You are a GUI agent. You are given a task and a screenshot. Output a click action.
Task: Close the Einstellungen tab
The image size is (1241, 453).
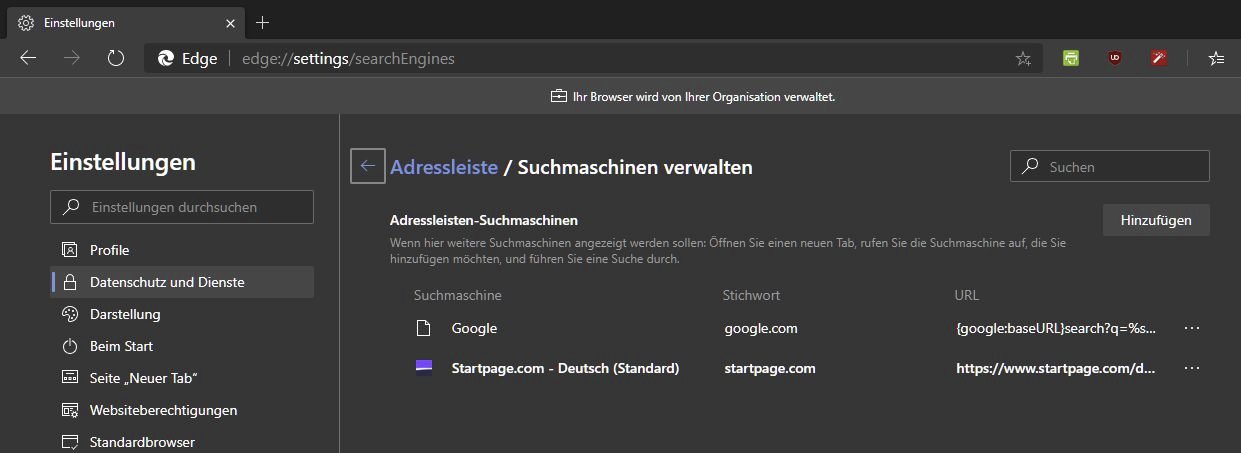[x=231, y=22]
